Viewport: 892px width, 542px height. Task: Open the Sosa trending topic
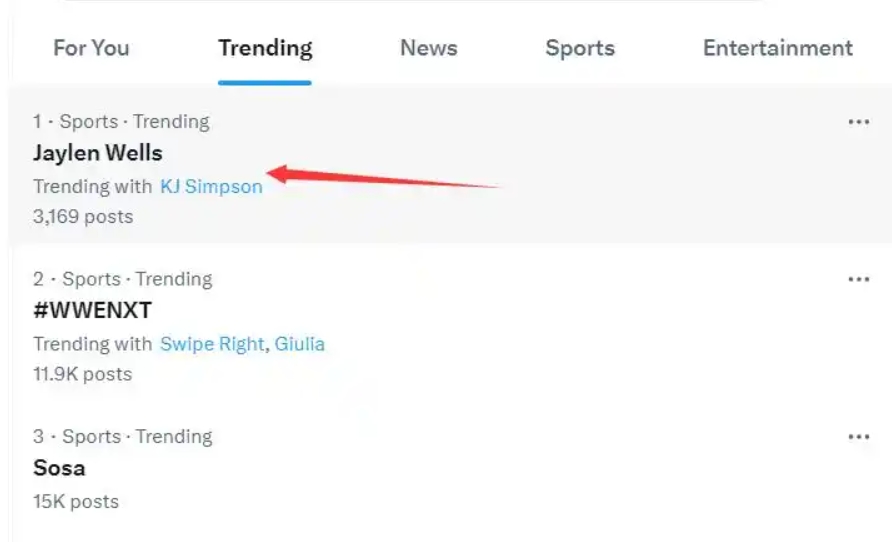(59, 468)
